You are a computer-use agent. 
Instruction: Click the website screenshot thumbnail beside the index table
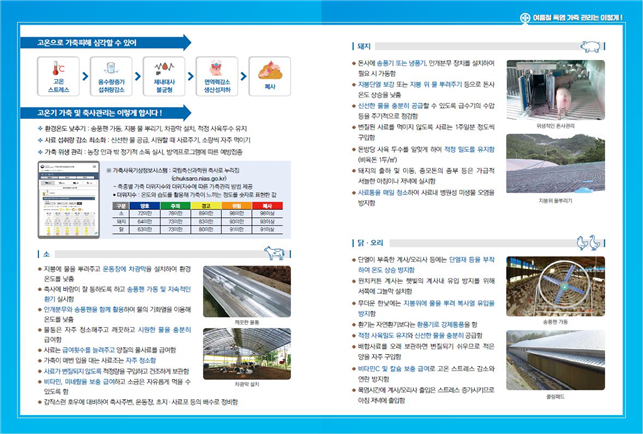[x=69, y=200]
